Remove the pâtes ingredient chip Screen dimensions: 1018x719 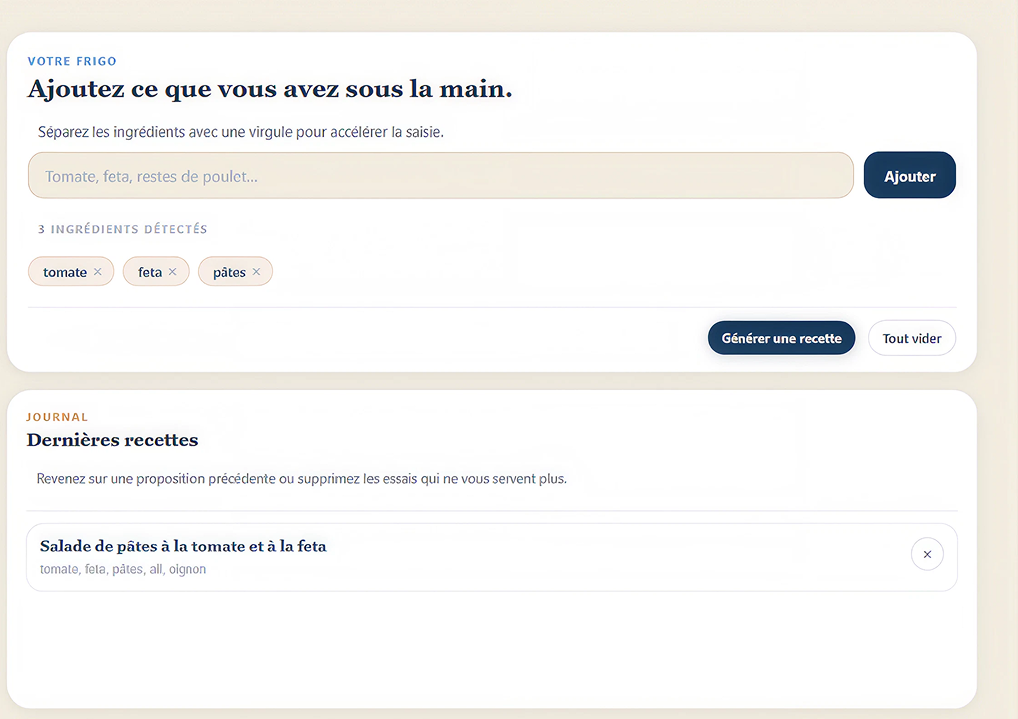256,271
